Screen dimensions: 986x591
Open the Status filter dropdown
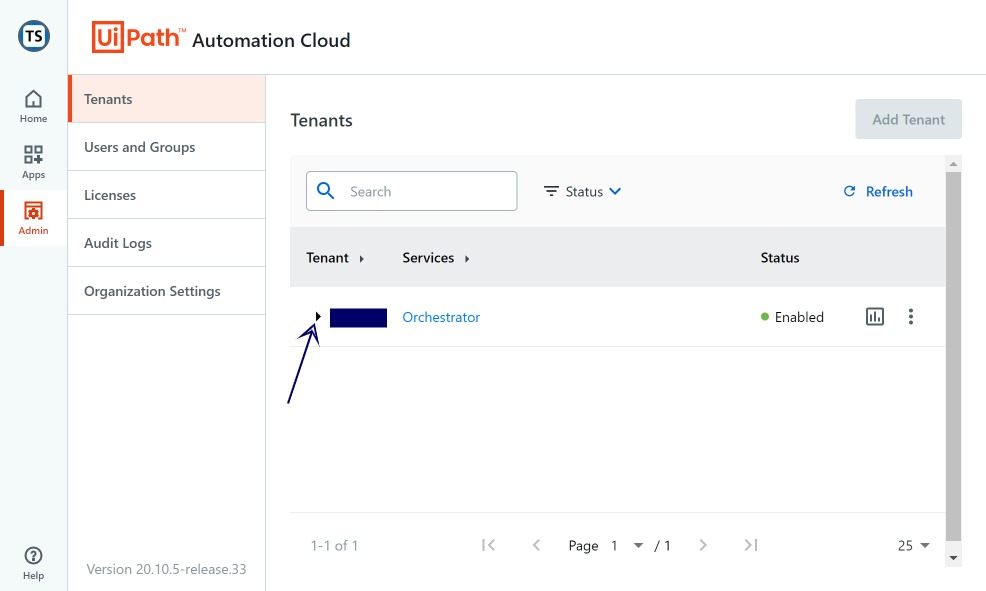(582, 191)
